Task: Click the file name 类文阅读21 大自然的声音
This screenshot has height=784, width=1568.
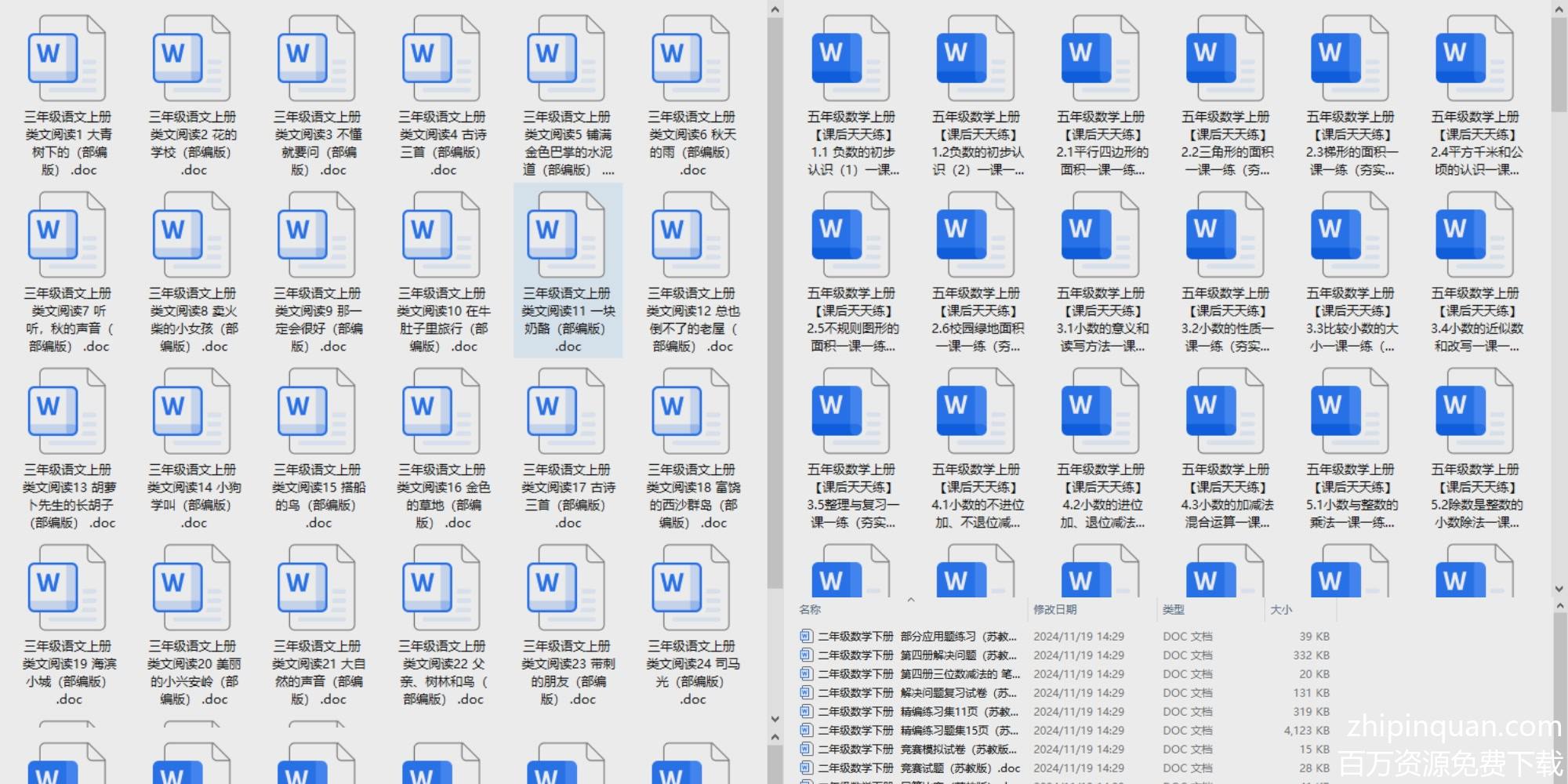Action: (318, 673)
